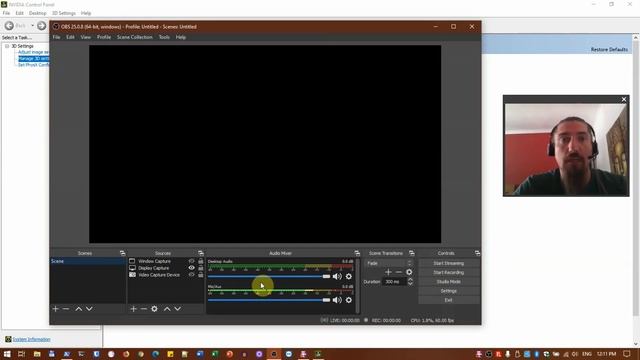Image resolution: width=640 pixels, height=360 pixels.
Task: Open Mic/Aux audio settings gear
Action: click(349, 300)
